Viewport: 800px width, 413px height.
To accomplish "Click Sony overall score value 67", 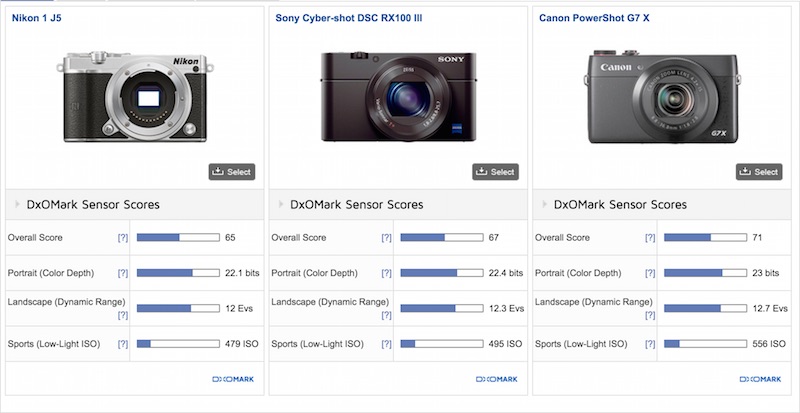I will [x=493, y=238].
